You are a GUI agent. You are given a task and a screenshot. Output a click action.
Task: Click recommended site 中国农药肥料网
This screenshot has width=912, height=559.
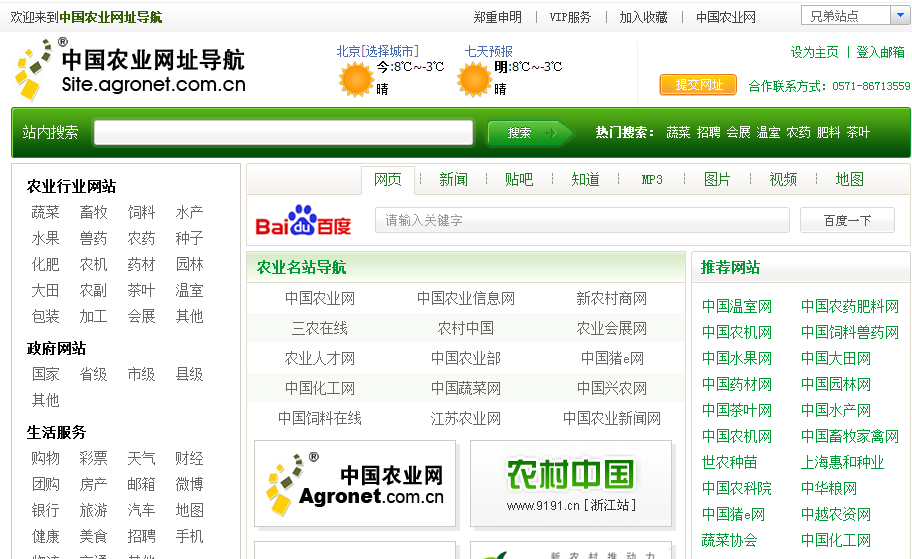850,306
